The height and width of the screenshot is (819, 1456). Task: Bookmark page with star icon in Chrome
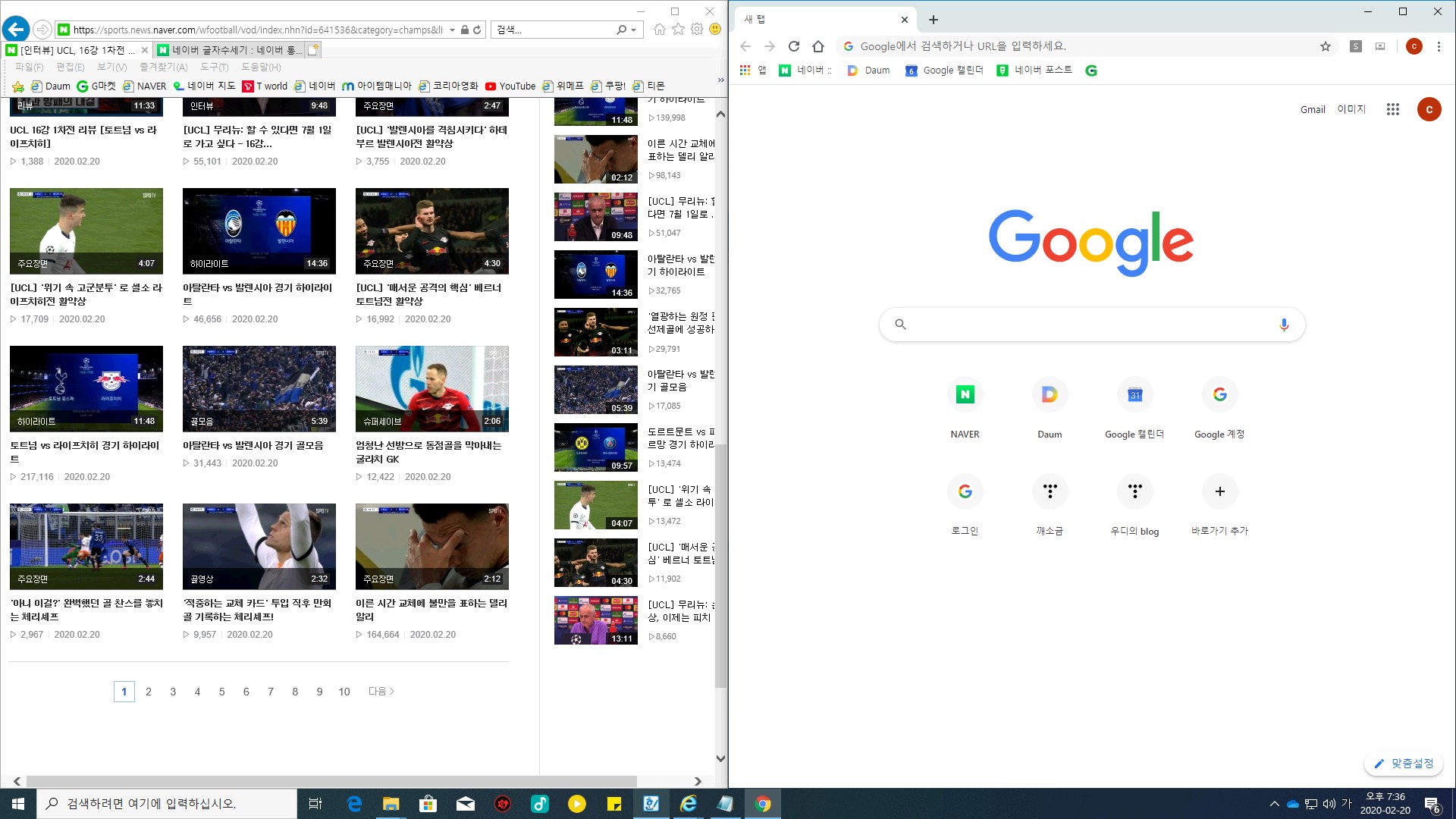[x=1325, y=46]
